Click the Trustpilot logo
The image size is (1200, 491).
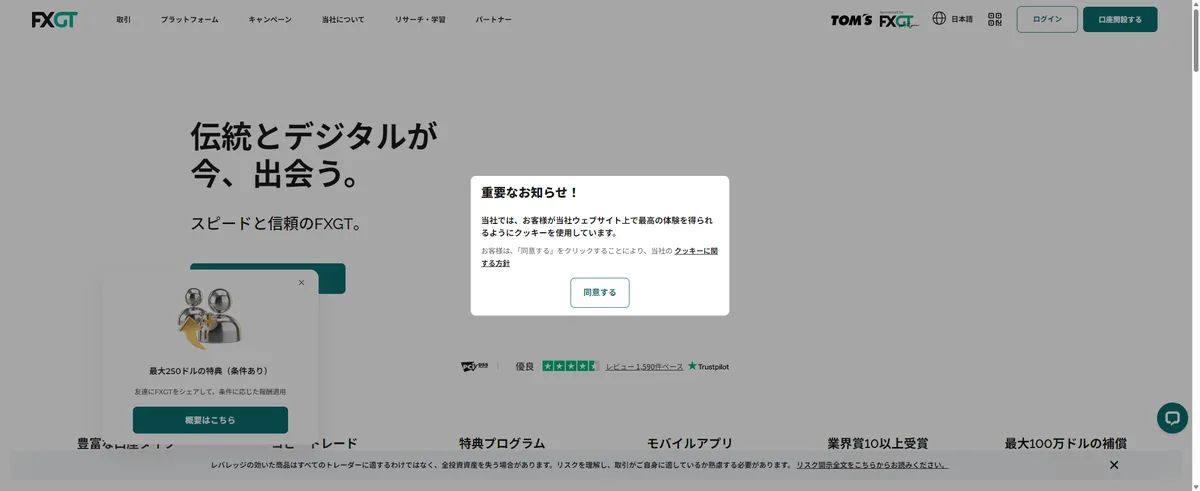click(708, 366)
